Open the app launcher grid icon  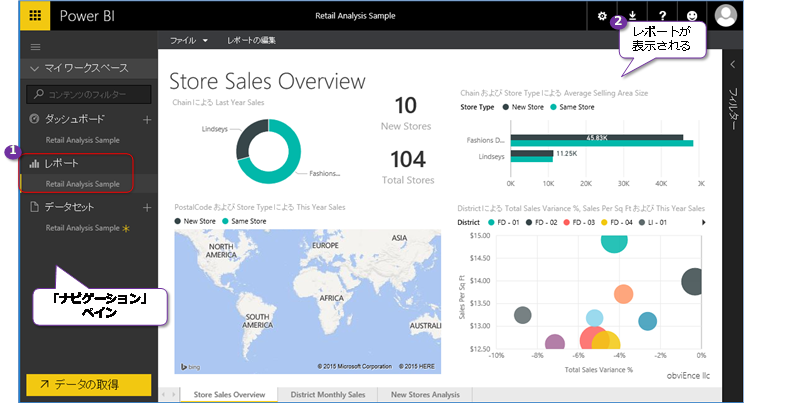tap(35, 15)
